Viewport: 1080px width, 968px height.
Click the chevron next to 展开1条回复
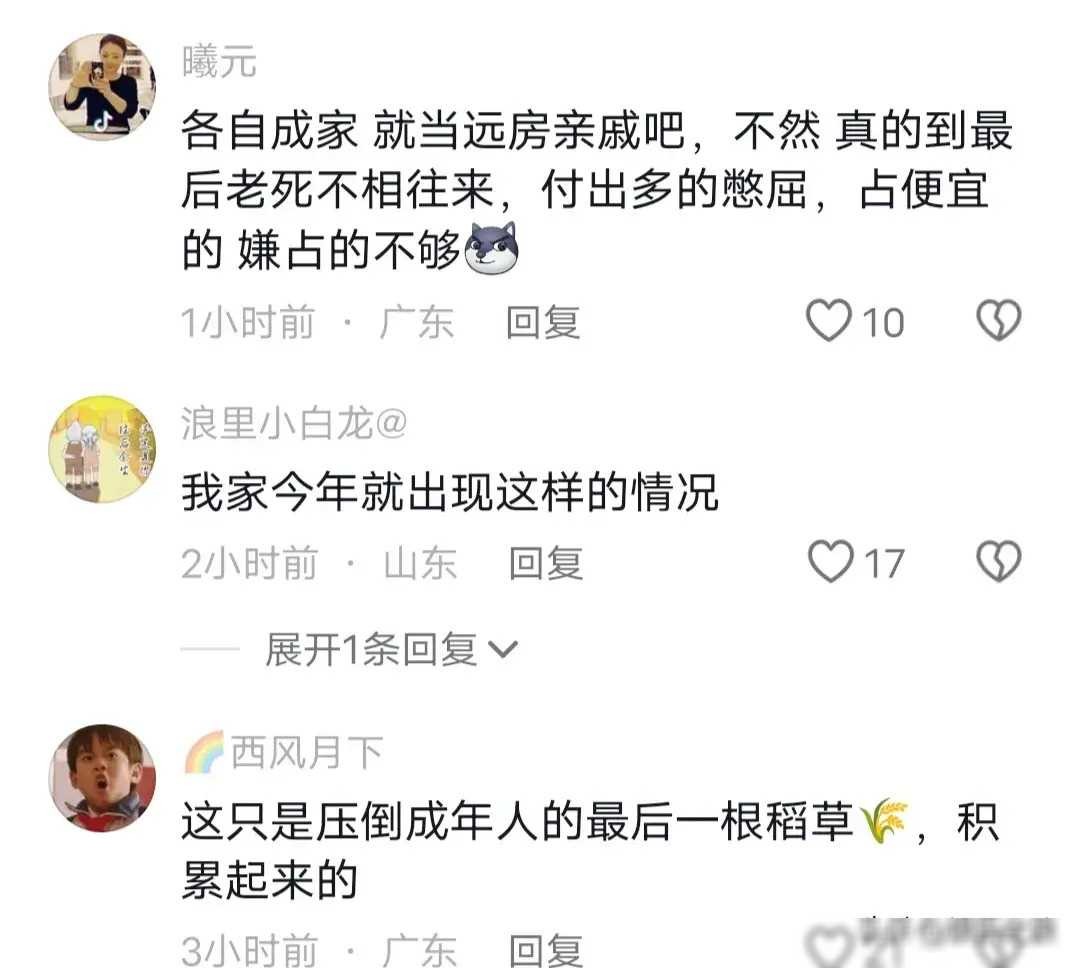tap(502, 650)
